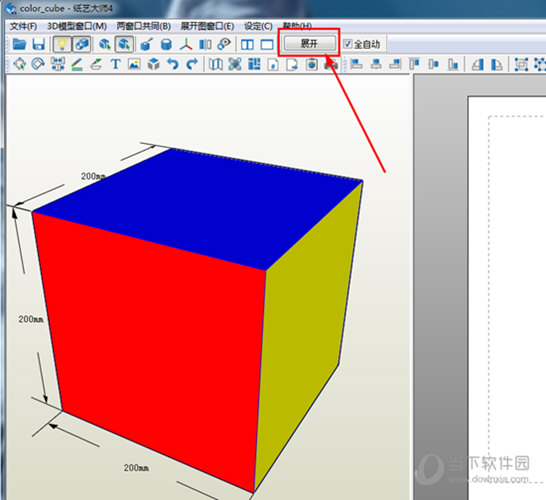Image resolution: width=546 pixels, height=500 pixels.
Task: Click the insert image picture icon
Action: pos(134,64)
